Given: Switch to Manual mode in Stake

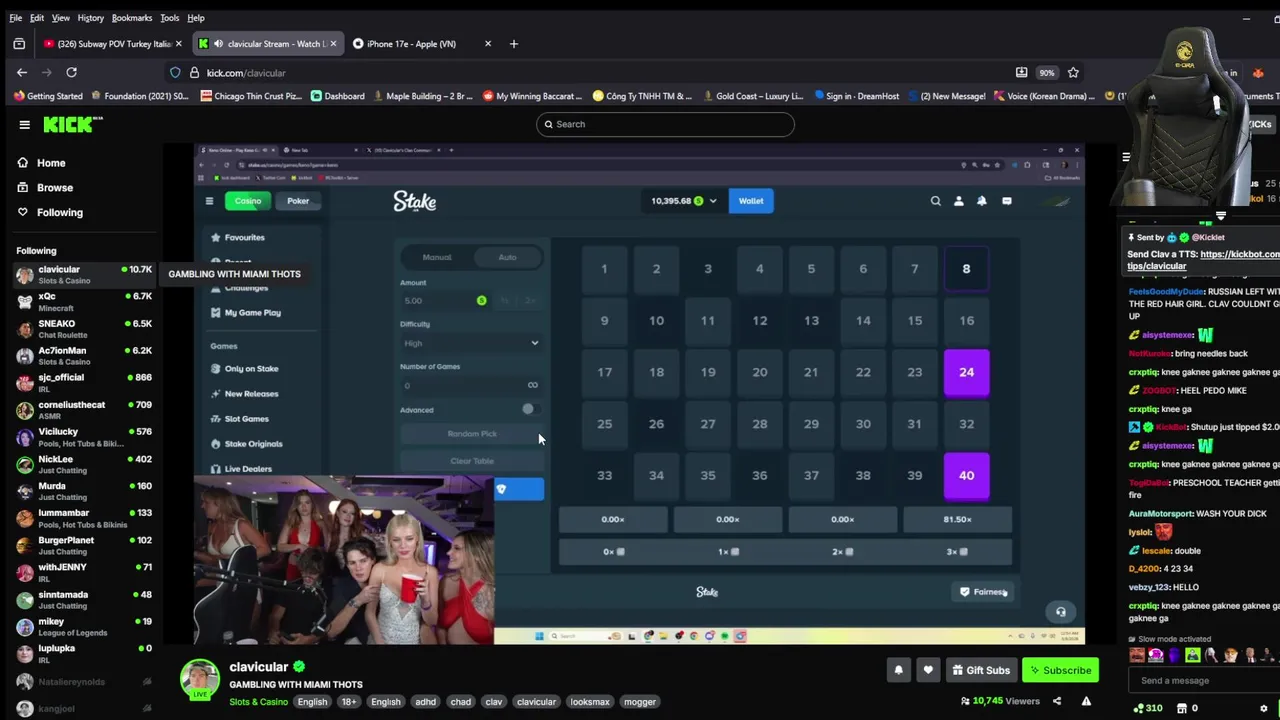Looking at the screenshot, I should tap(437, 257).
